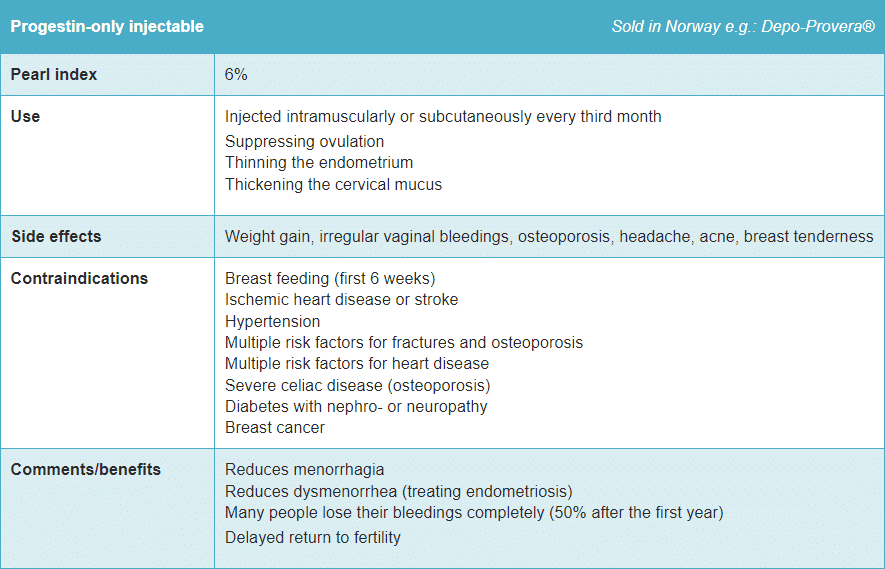
Task: Click 'Delayed return to fertility' comment
Action: (x=313, y=538)
